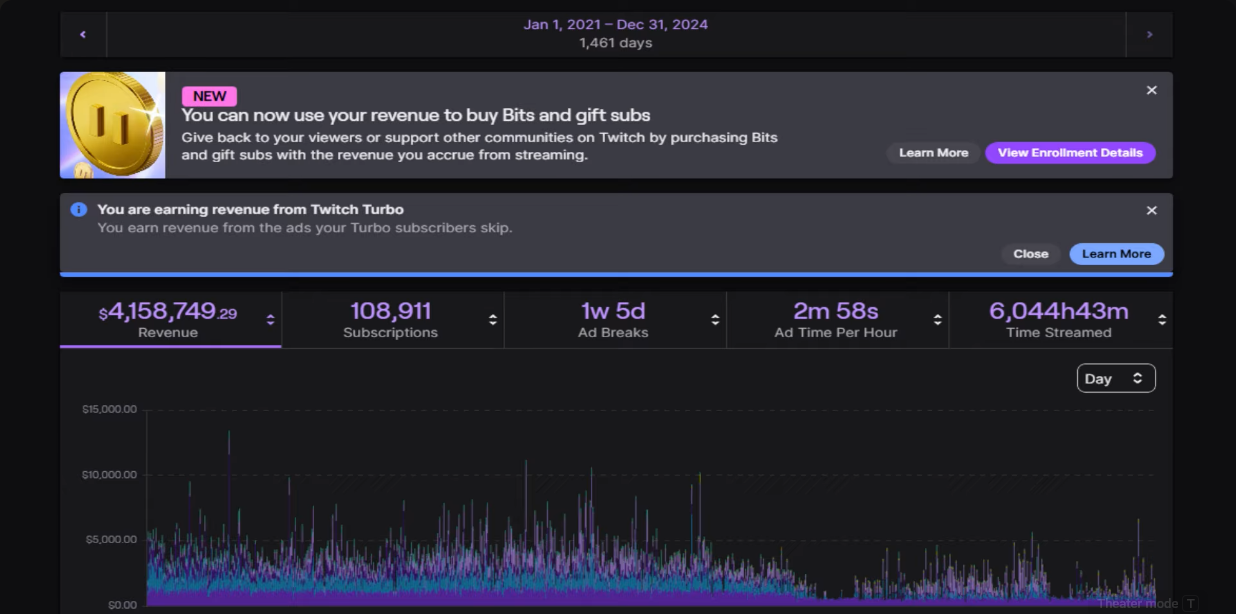The image size is (1236, 614).
Task: Expand the Revenue metric selector arrows
Action: pyautogui.click(x=270, y=320)
